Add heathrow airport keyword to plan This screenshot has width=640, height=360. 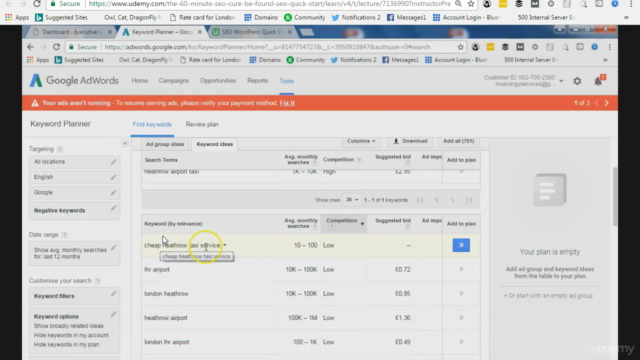pyautogui.click(x=461, y=318)
